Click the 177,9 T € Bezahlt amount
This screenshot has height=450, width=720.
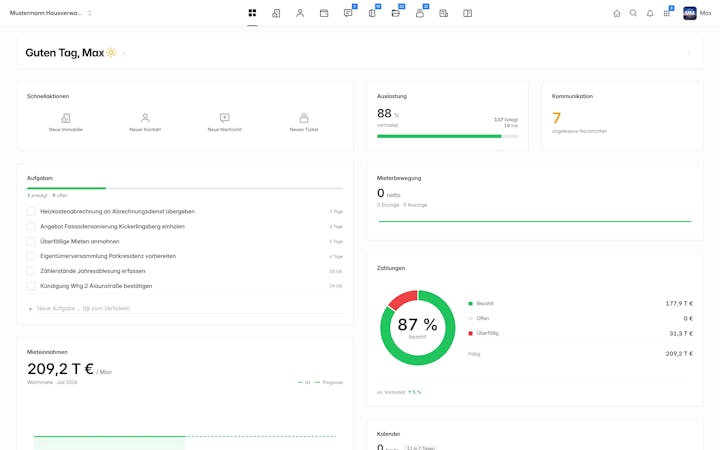click(x=679, y=304)
